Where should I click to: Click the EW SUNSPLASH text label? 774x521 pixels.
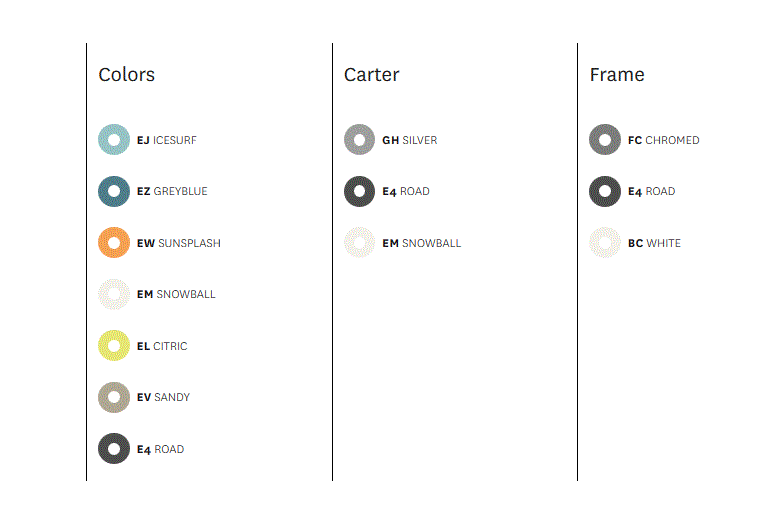click(x=179, y=243)
